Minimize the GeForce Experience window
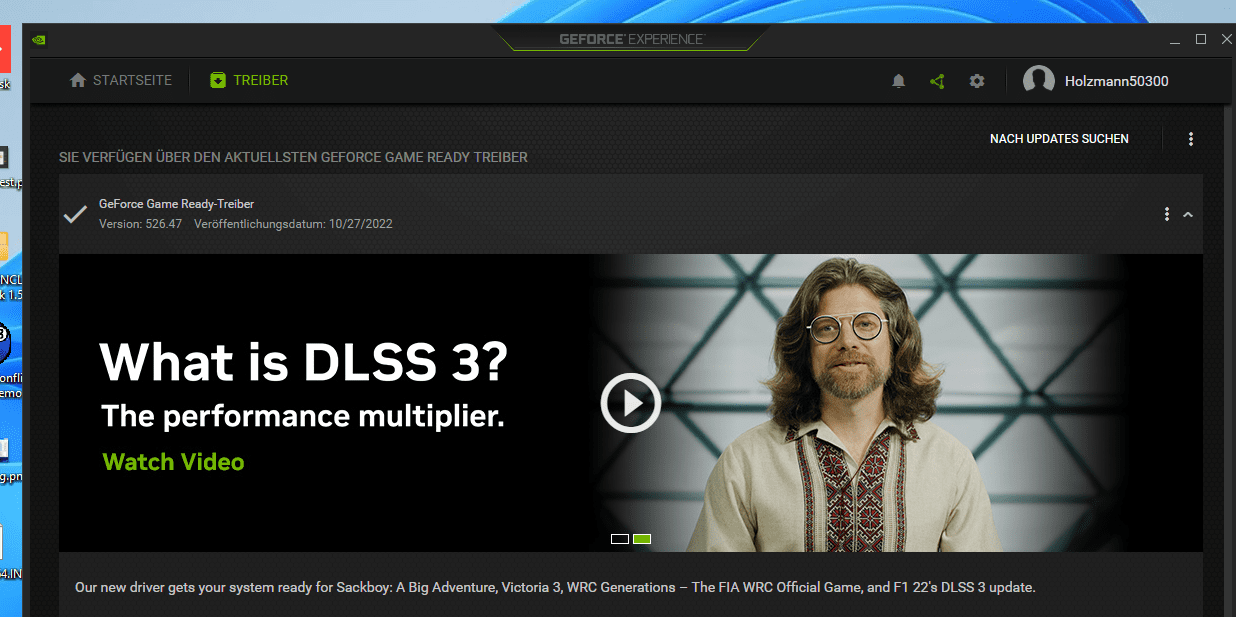 pyautogui.click(x=1174, y=40)
